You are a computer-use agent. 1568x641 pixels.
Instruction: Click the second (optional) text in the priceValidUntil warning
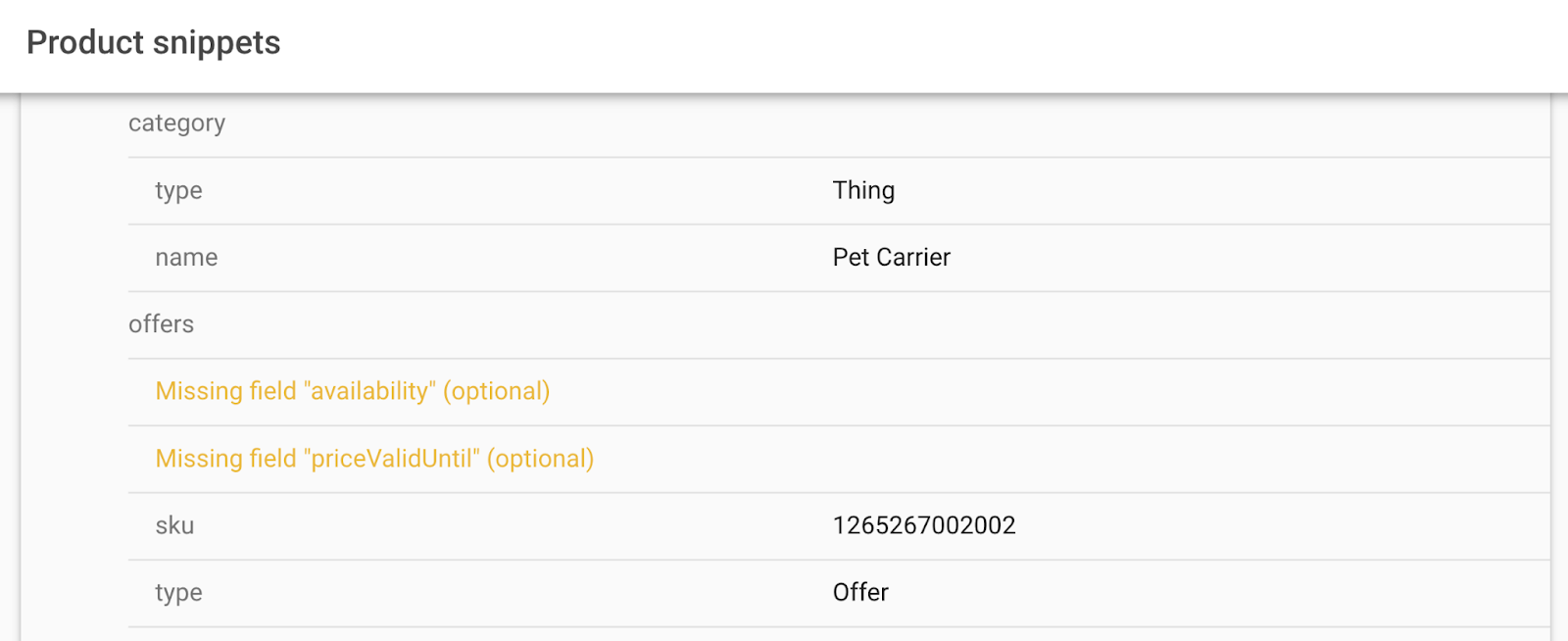(x=540, y=459)
